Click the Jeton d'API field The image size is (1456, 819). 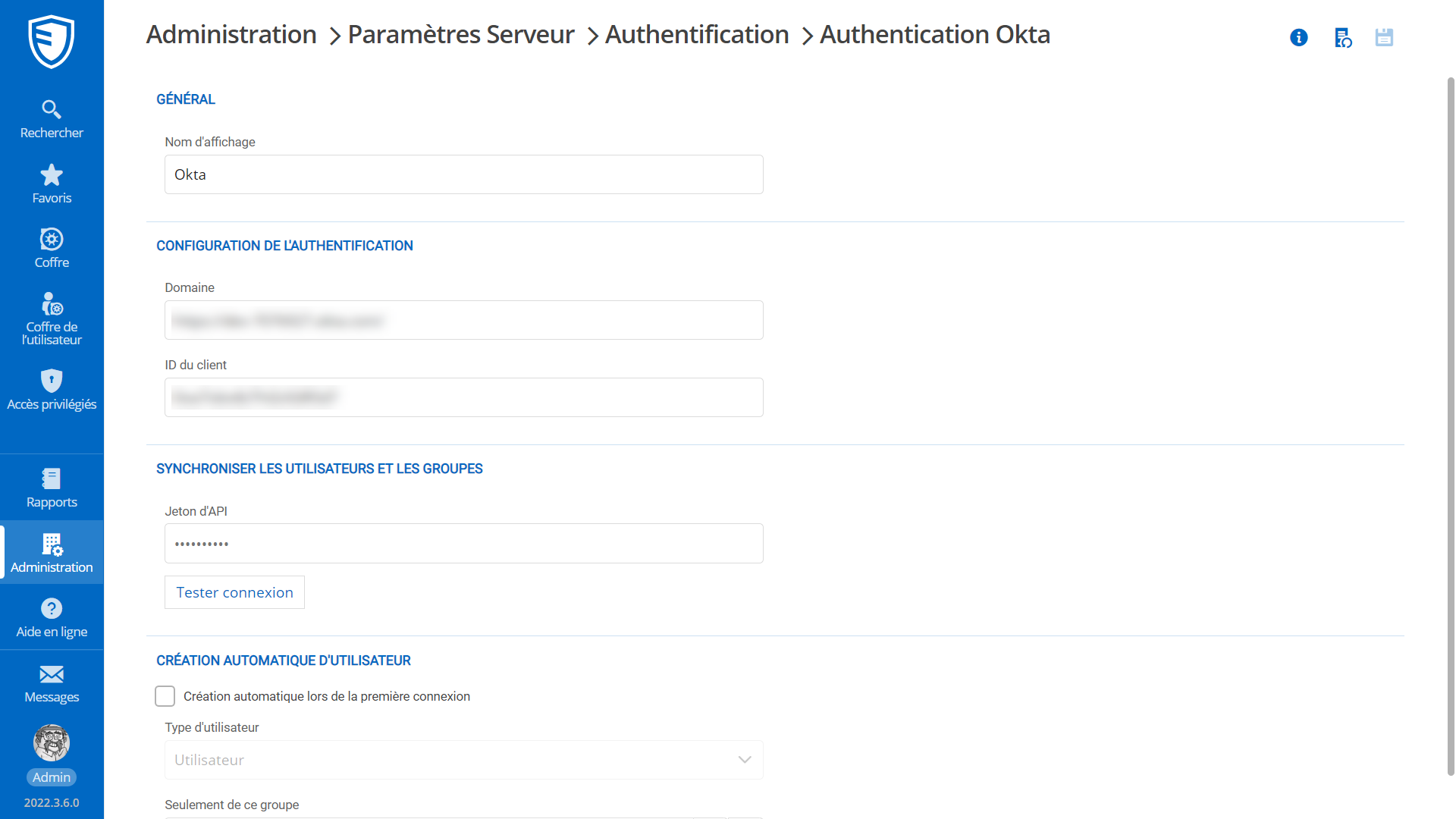pos(463,543)
